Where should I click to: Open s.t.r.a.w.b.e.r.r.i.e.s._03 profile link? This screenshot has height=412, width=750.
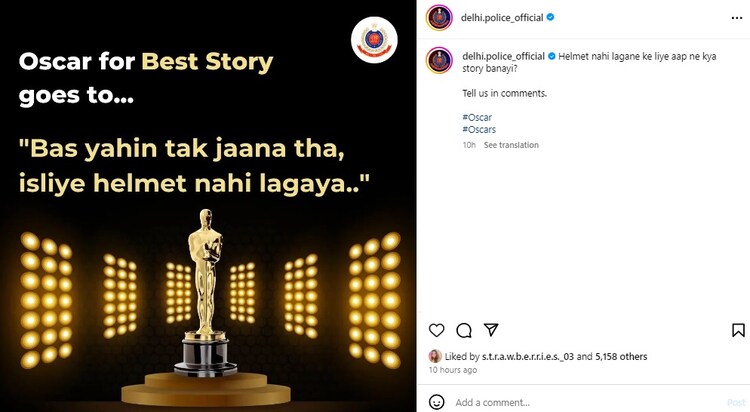coord(528,356)
